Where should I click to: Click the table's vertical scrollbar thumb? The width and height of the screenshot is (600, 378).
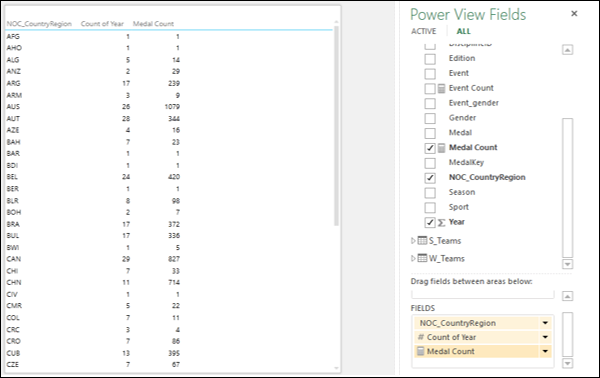pos(336,126)
